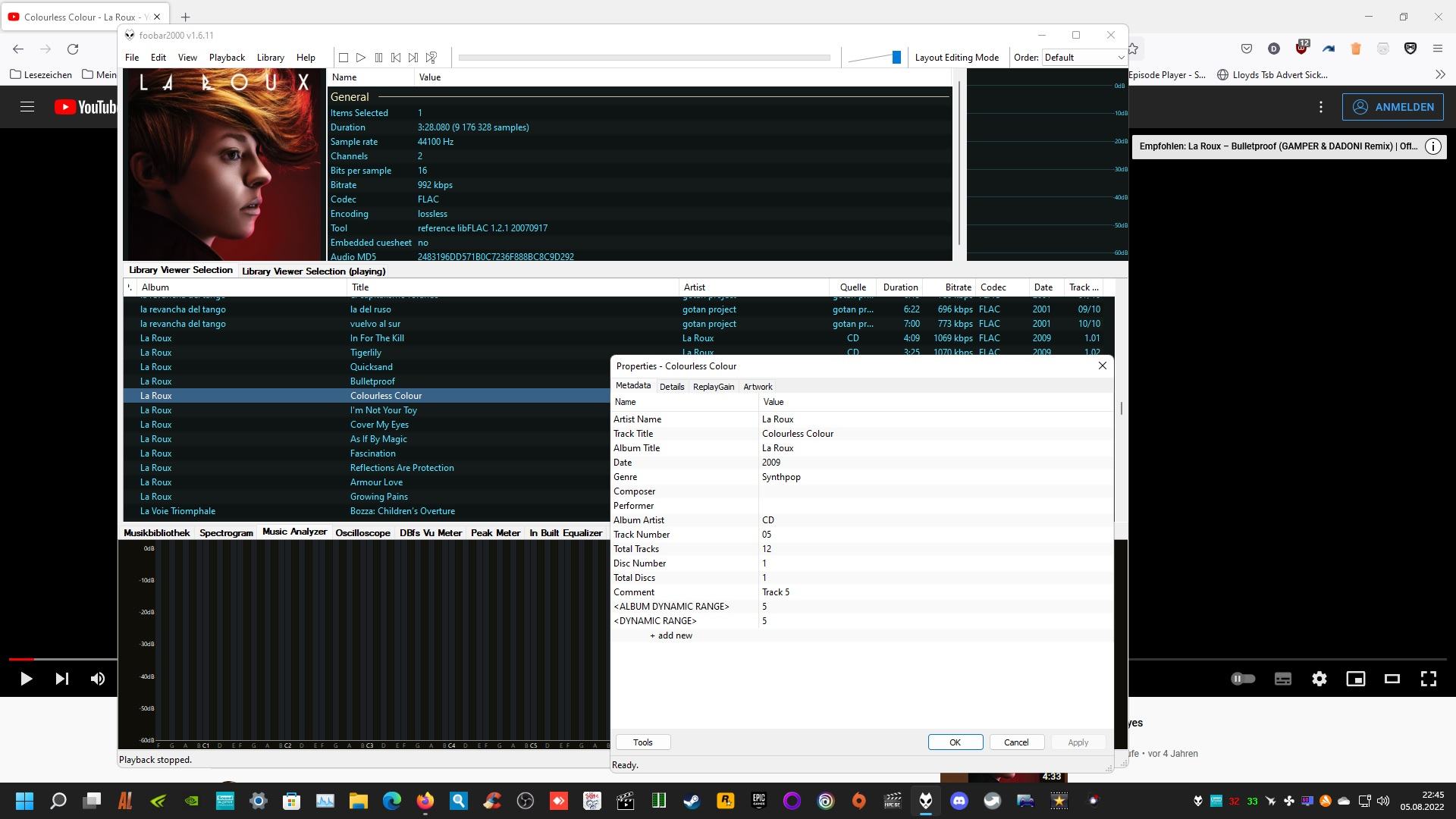Click the Next track button in foobar2000
Screen dimensions: 1456x819
click(413, 58)
